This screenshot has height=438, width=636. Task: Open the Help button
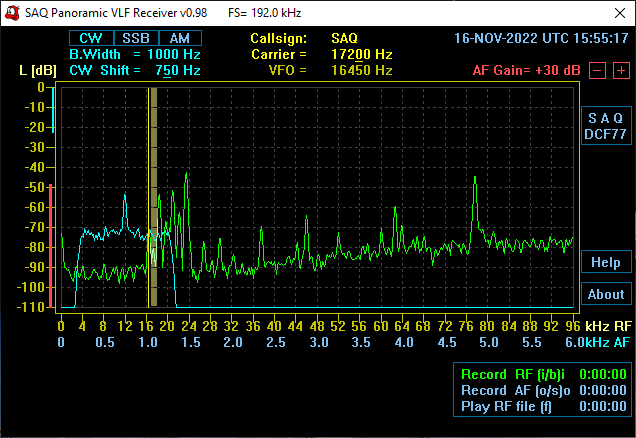point(606,262)
